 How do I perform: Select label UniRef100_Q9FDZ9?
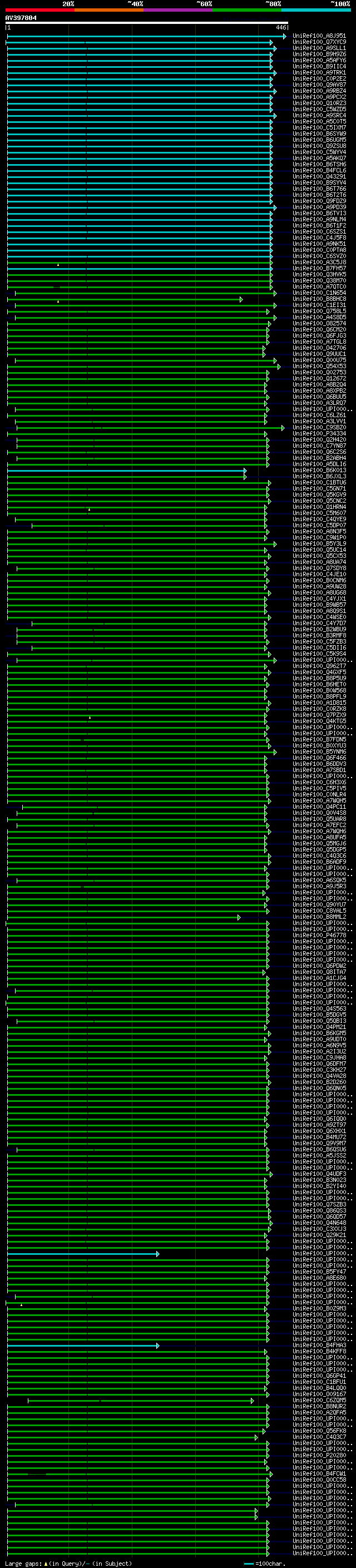319,201
